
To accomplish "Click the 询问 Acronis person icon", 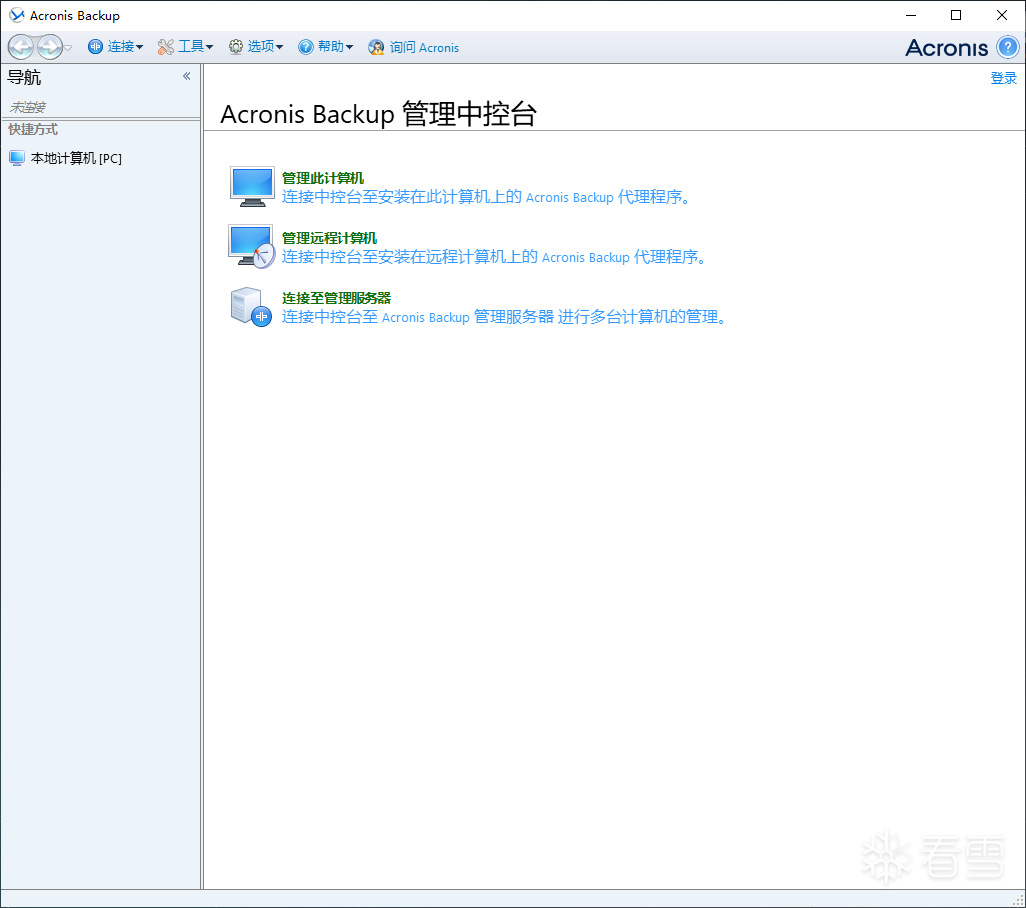I will point(376,47).
